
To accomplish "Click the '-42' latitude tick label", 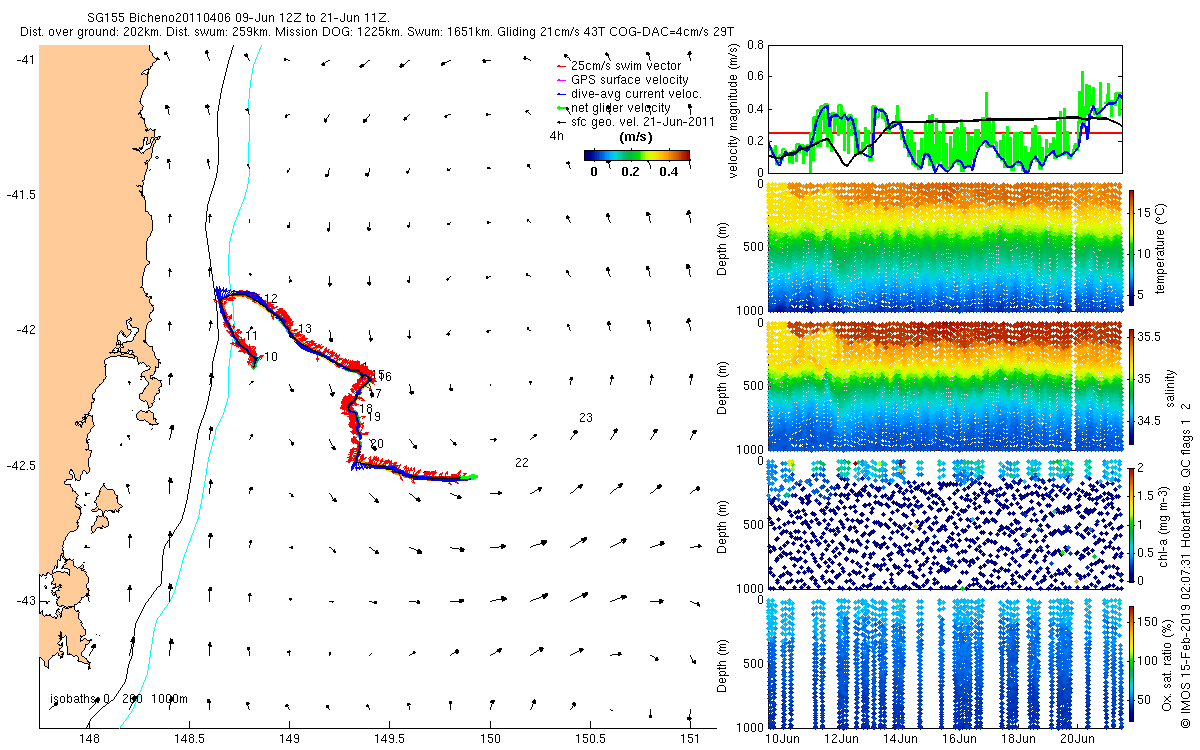I will point(25,330).
